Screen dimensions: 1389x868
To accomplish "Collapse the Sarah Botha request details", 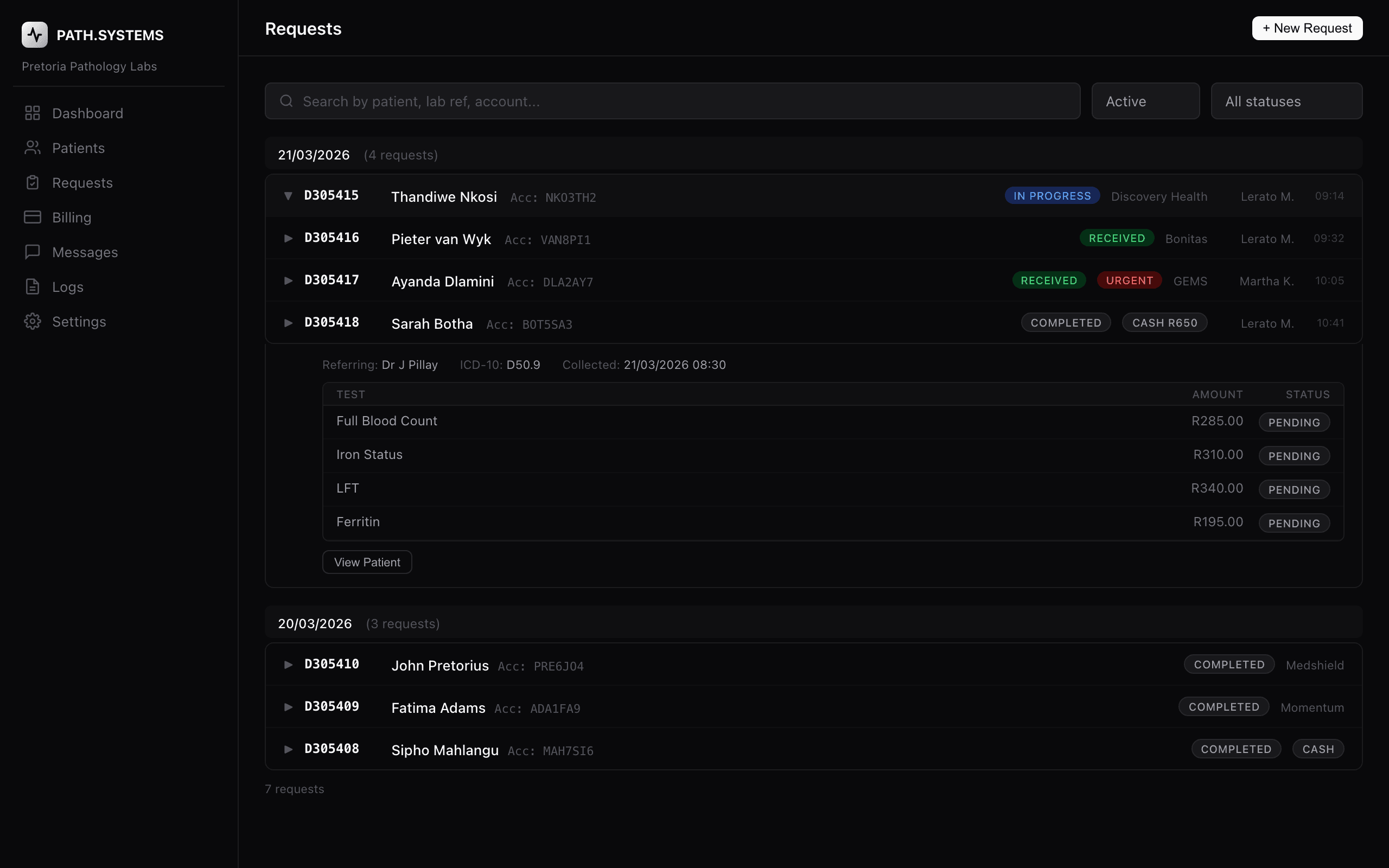I will [289, 323].
